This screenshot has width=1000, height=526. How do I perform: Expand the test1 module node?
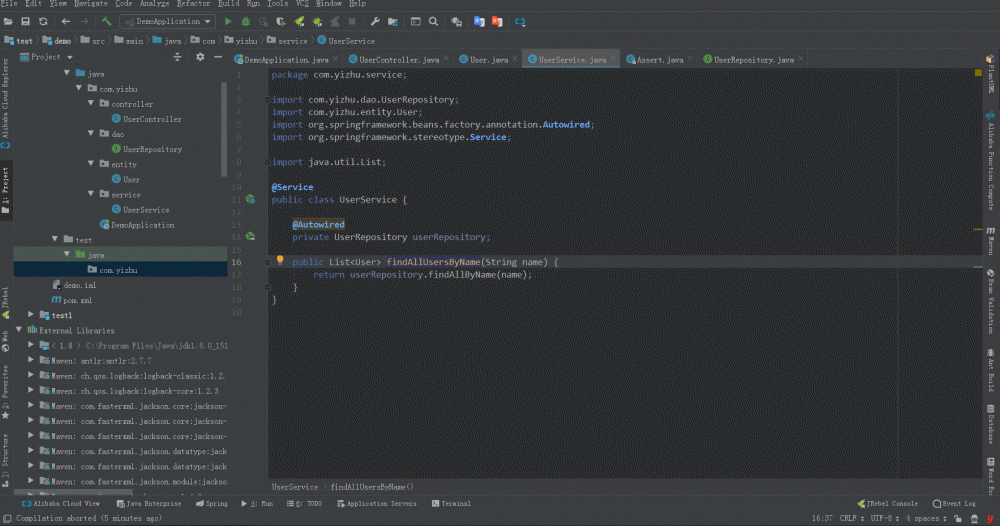tap(31, 315)
